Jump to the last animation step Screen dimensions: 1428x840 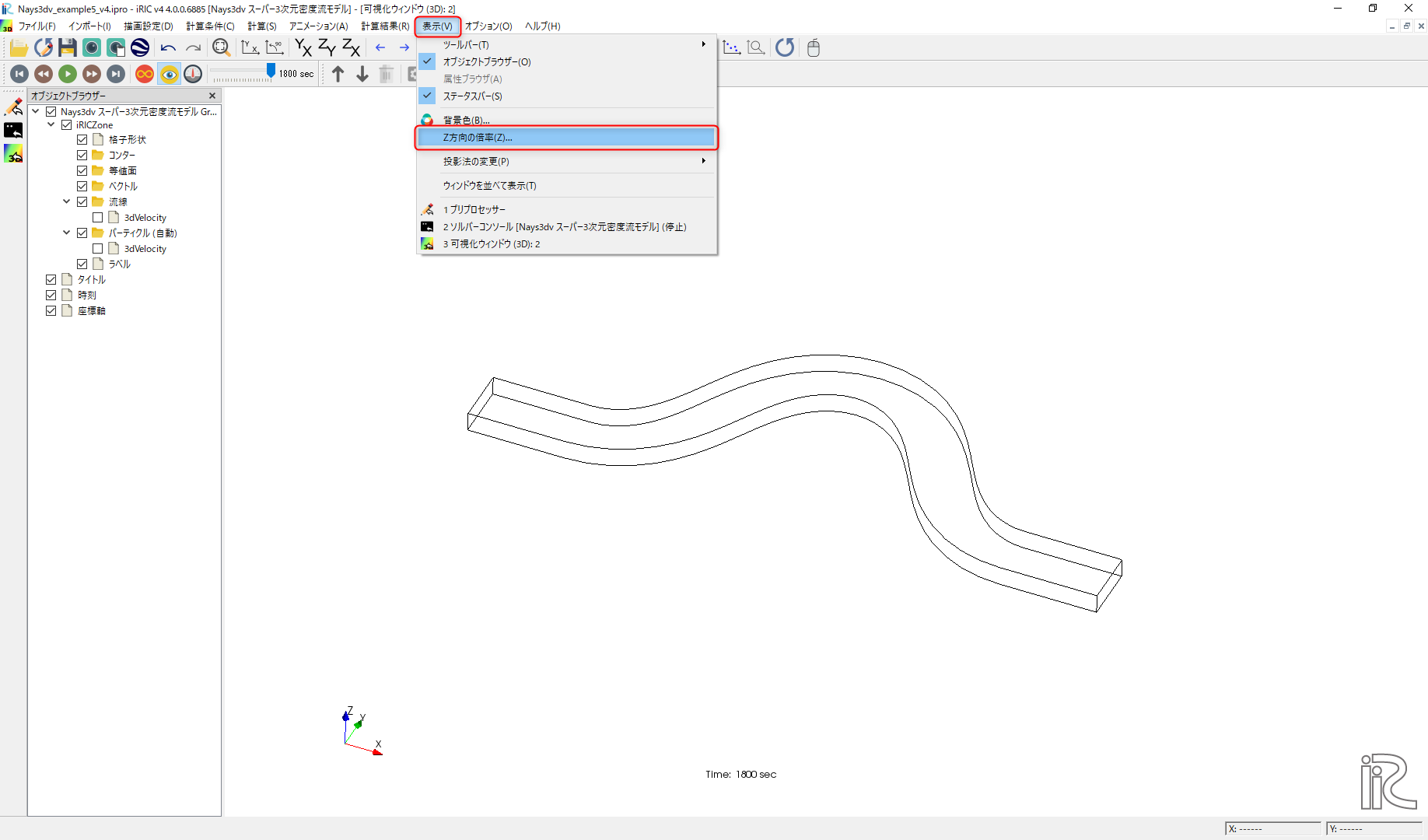point(116,74)
